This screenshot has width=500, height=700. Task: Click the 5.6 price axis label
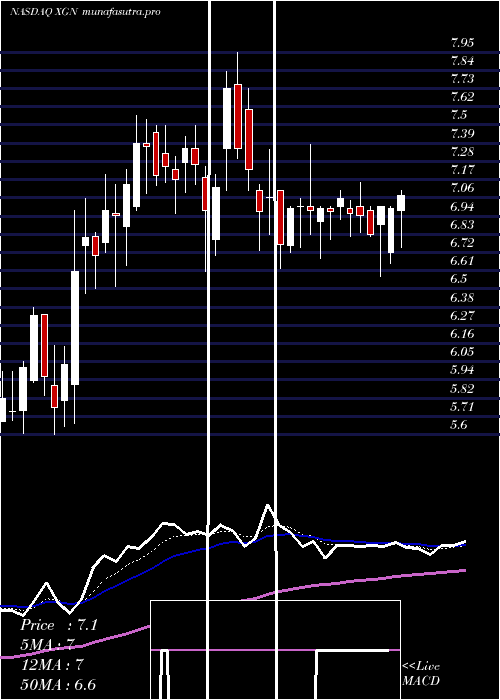point(458,425)
